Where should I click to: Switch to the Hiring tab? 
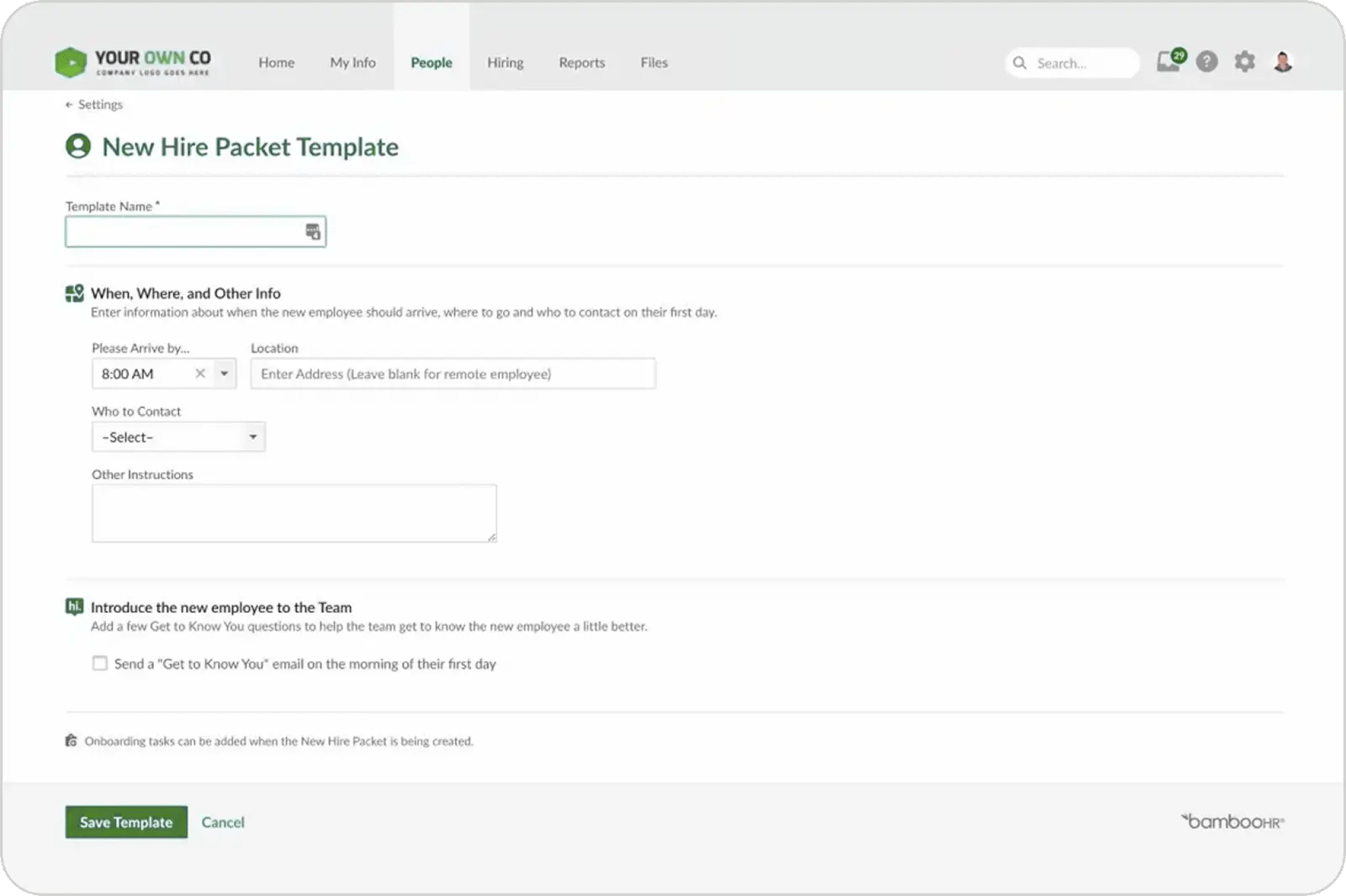coord(505,62)
